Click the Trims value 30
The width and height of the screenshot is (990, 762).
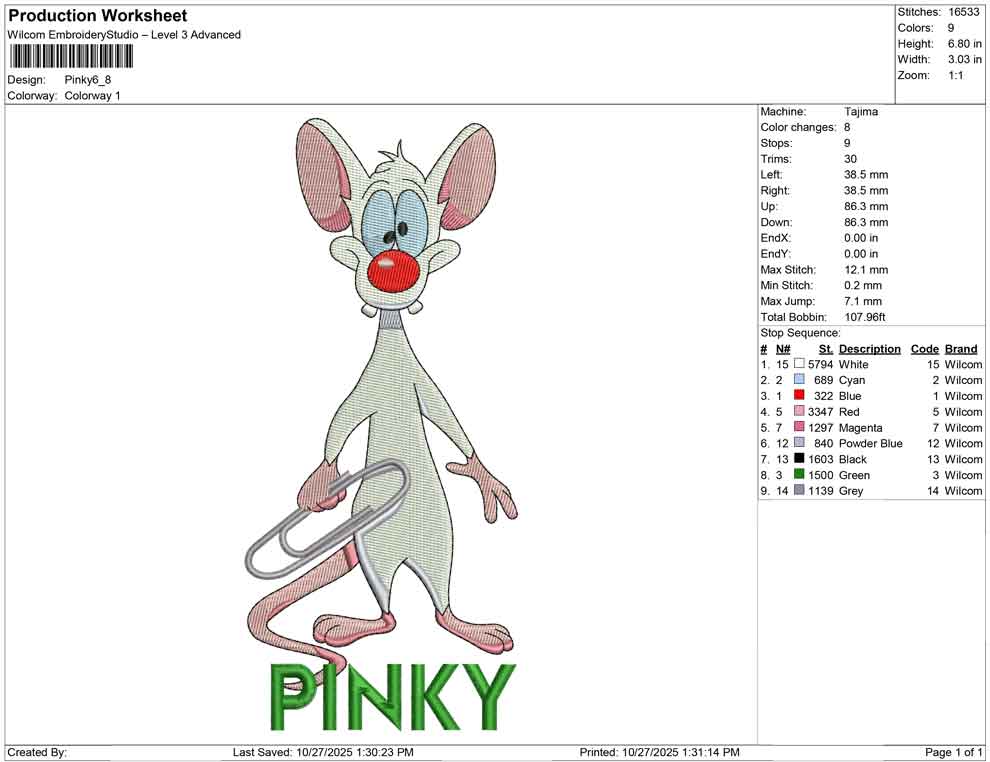[x=850, y=159]
